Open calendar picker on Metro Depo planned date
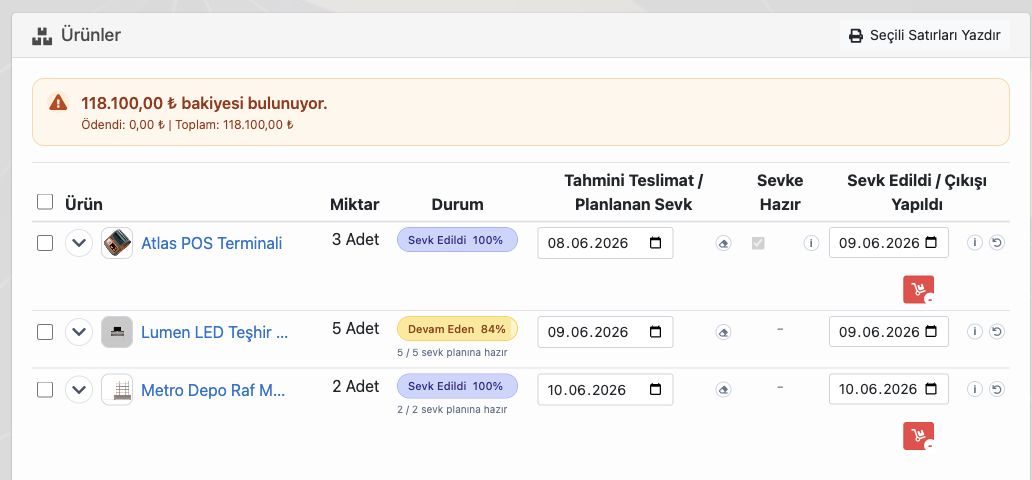 pyautogui.click(x=656, y=390)
